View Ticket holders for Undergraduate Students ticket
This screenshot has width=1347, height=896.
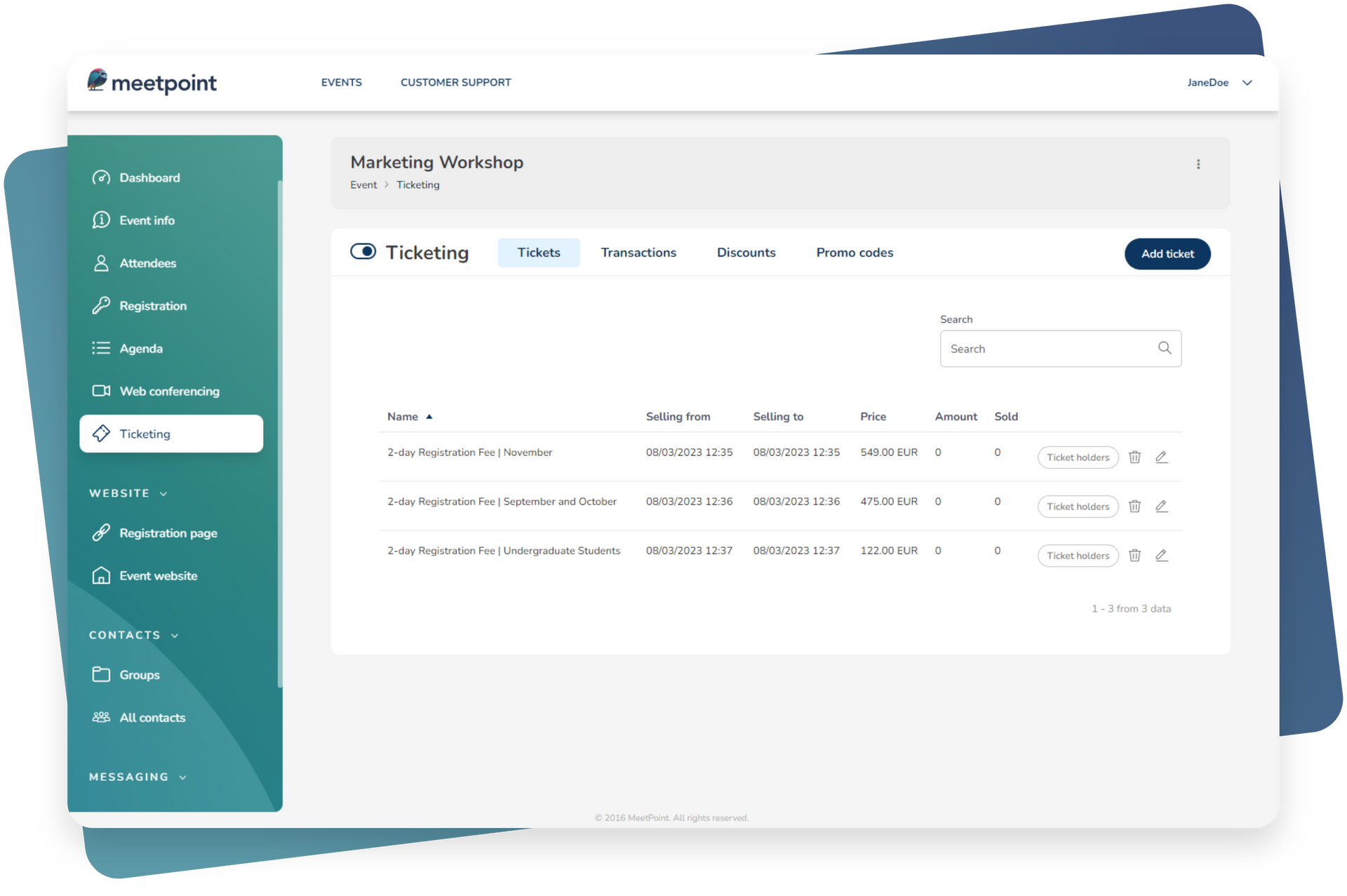[1078, 556]
